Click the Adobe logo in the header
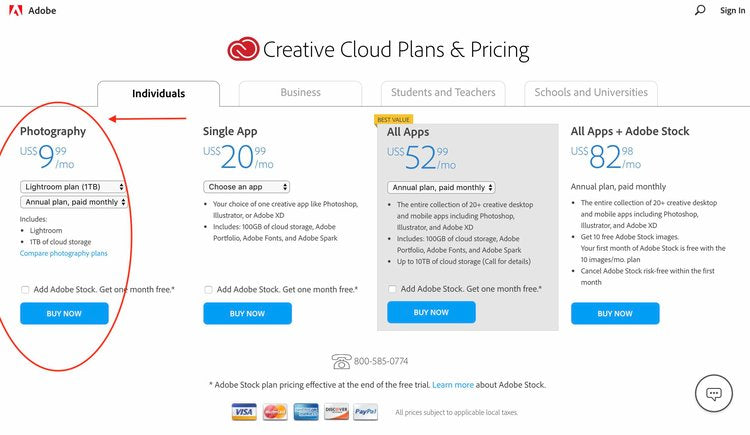This screenshot has width=750, height=435. click(16, 10)
